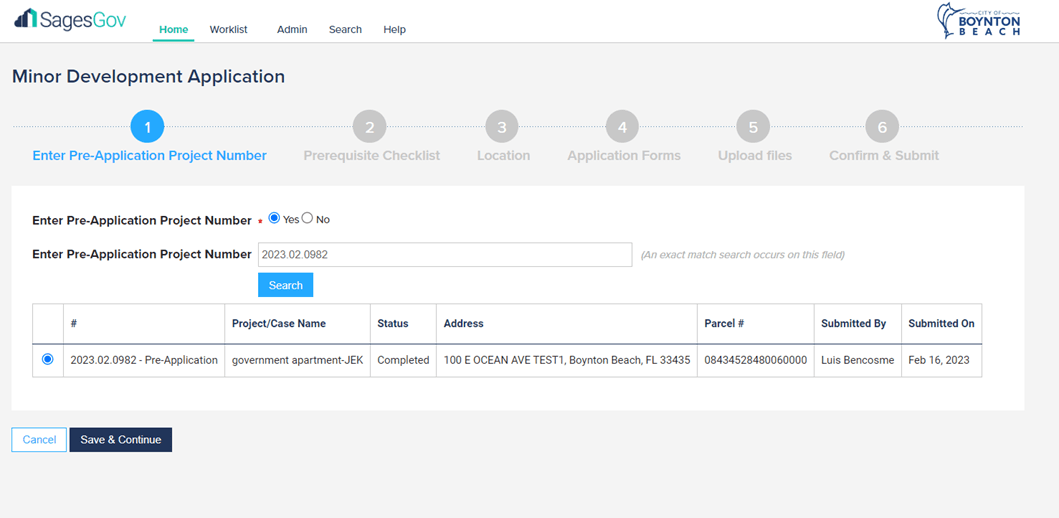Select step 4 Application Forms circle
Viewport: 1059px width, 518px height.
pos(622,127)
